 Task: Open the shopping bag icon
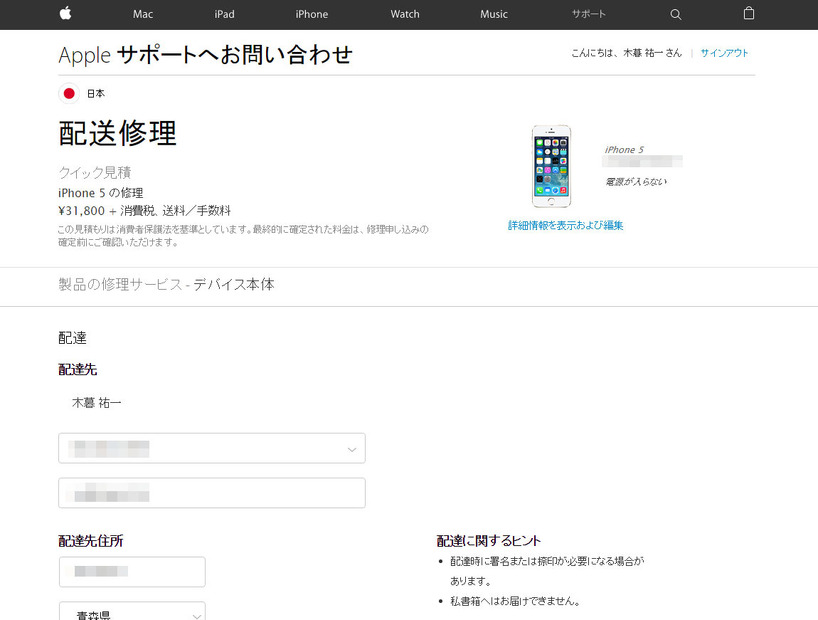[749, 14]
